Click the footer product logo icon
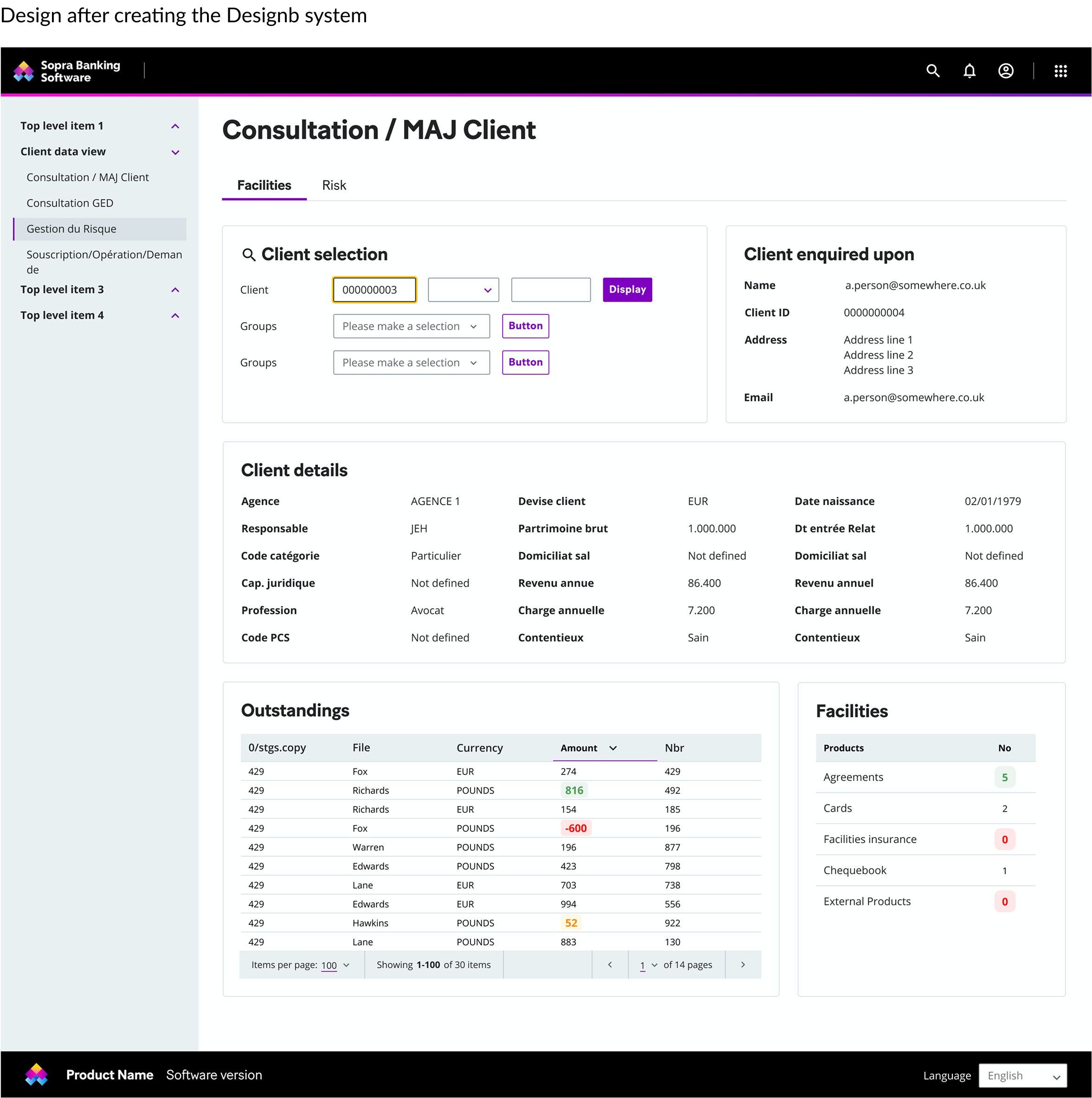The image size is (1092, 1098). [x=36, y=1074]
